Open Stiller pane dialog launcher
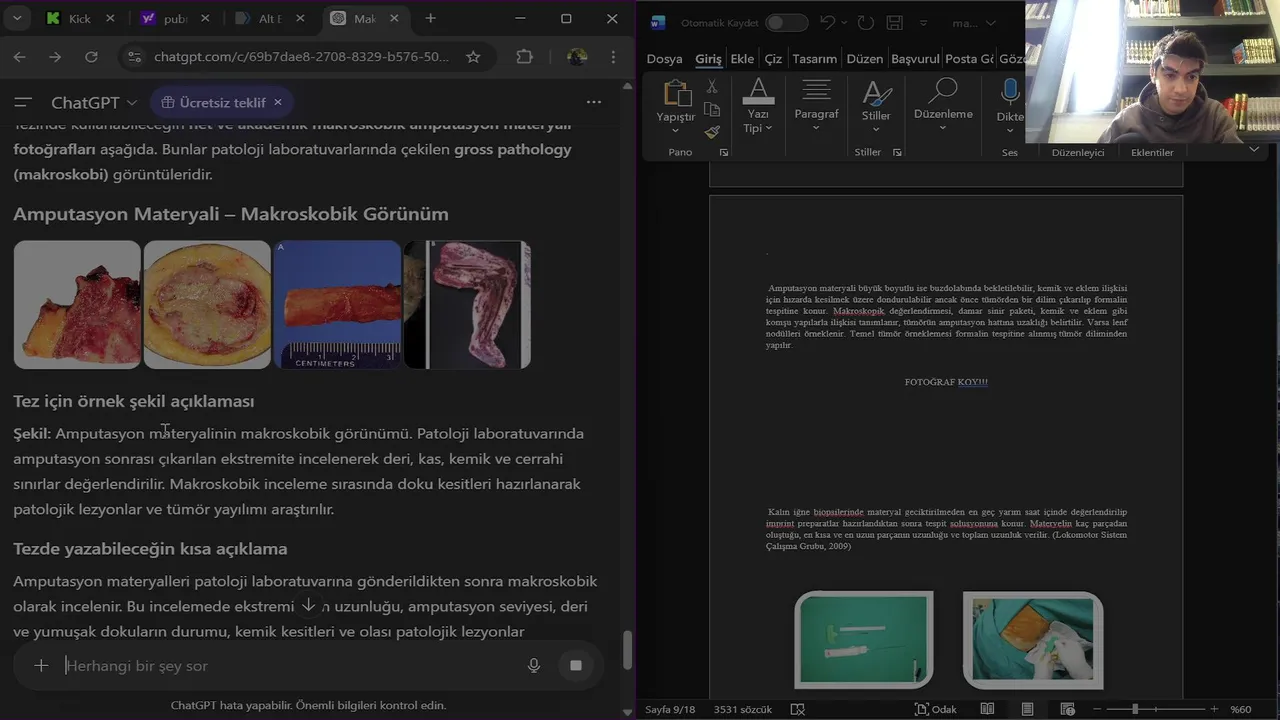Image resolution: width=1280 pixels, height=720 pixels. click(x=897, y=152)
